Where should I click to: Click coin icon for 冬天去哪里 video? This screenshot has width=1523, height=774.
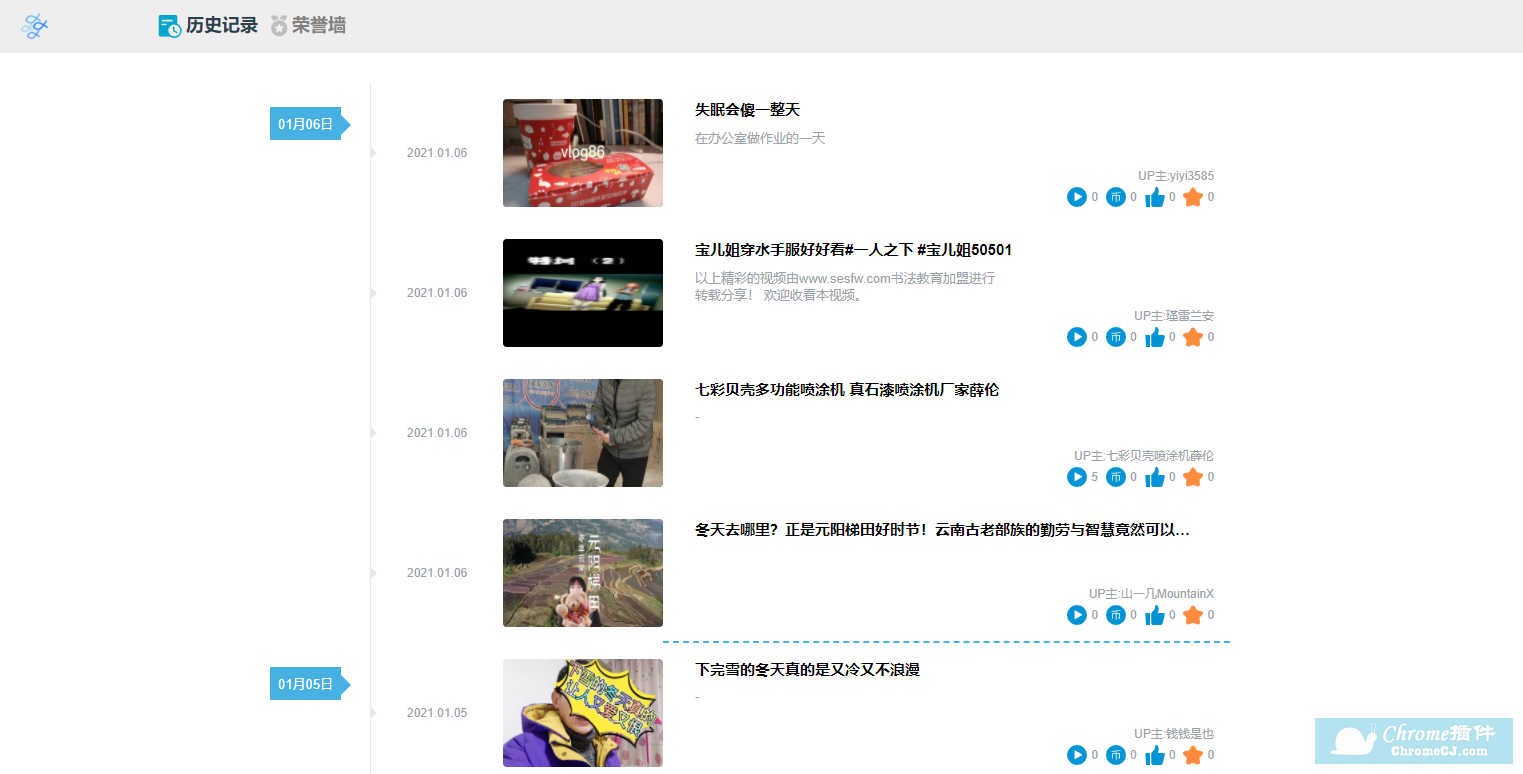pyautogui.click(x=1115, y=615)
